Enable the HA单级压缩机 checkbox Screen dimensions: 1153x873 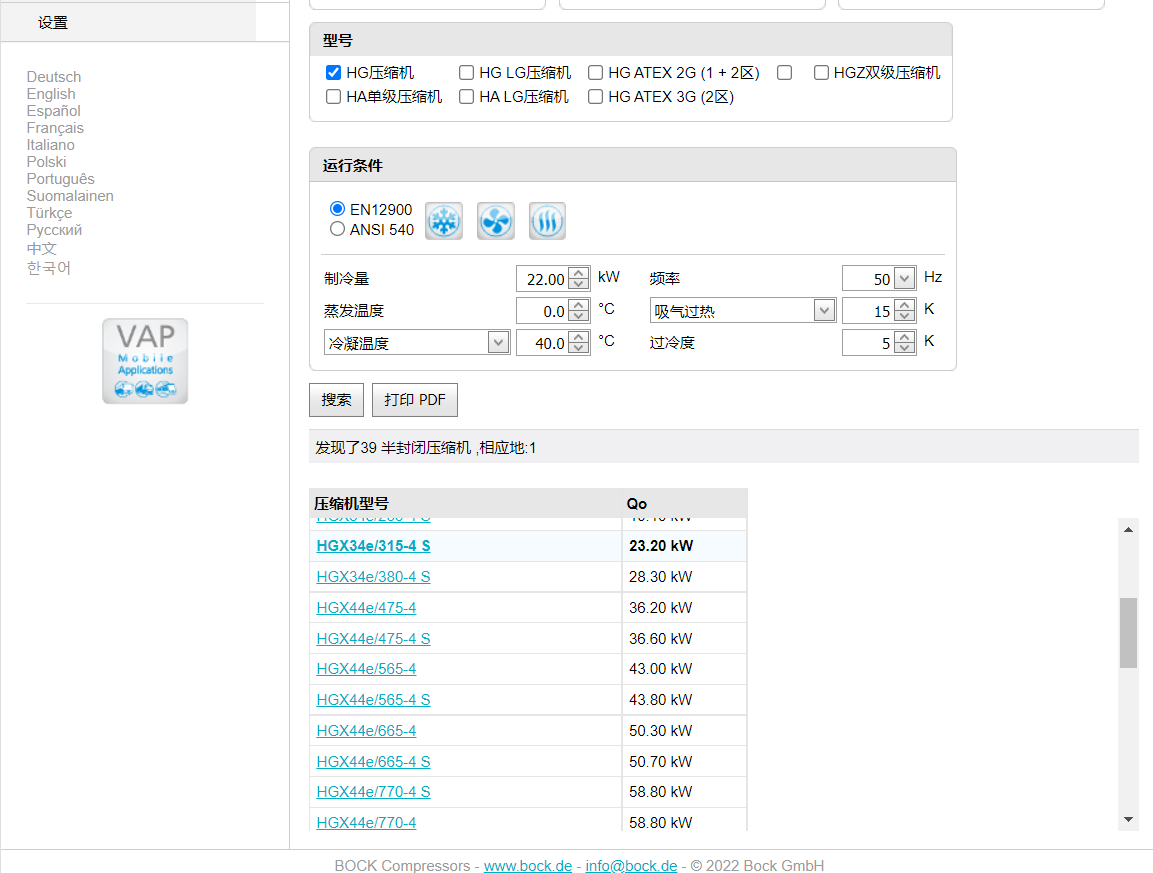333,96
